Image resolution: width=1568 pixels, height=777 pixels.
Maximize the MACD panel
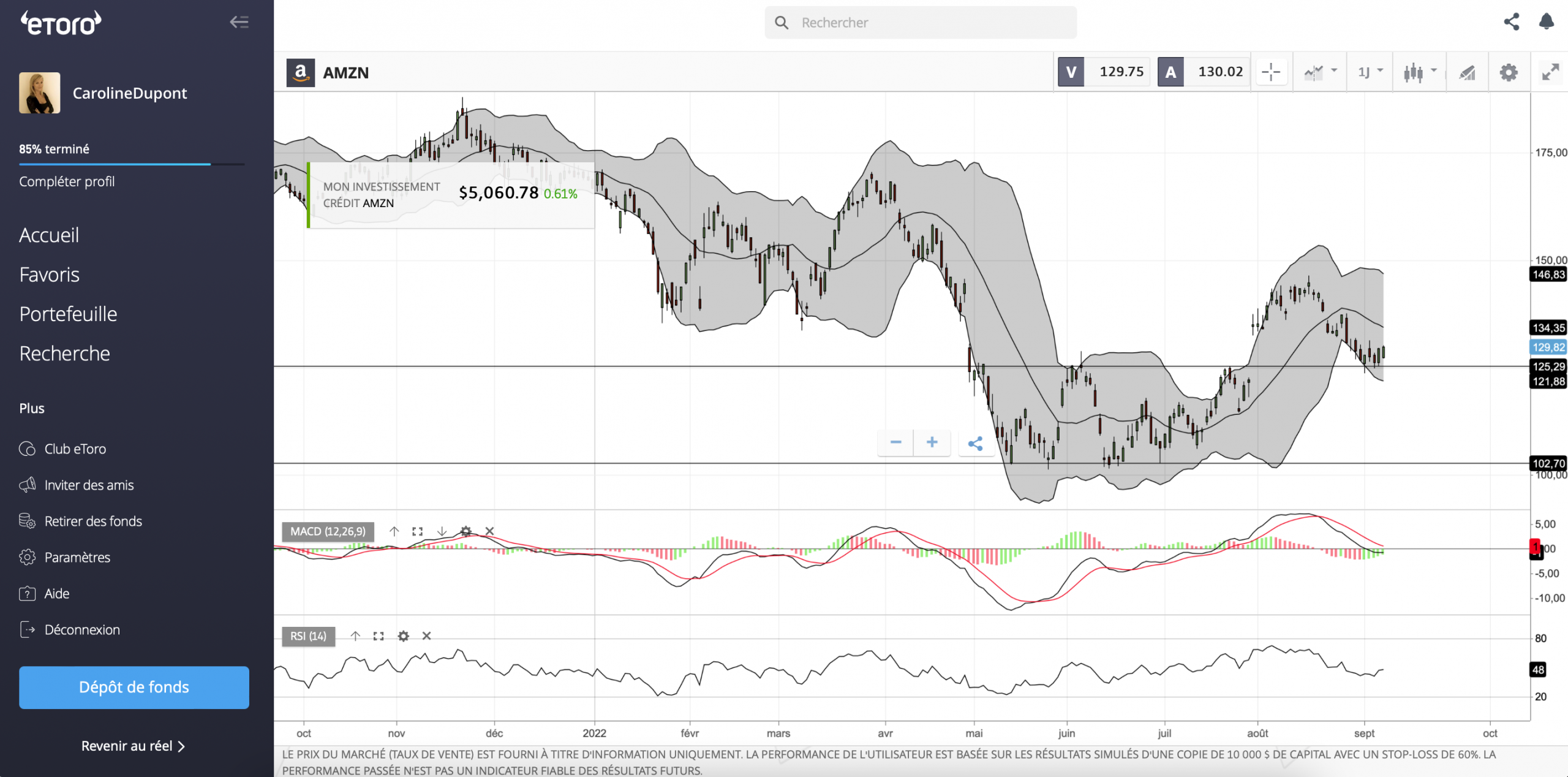[x=418, y=531]
